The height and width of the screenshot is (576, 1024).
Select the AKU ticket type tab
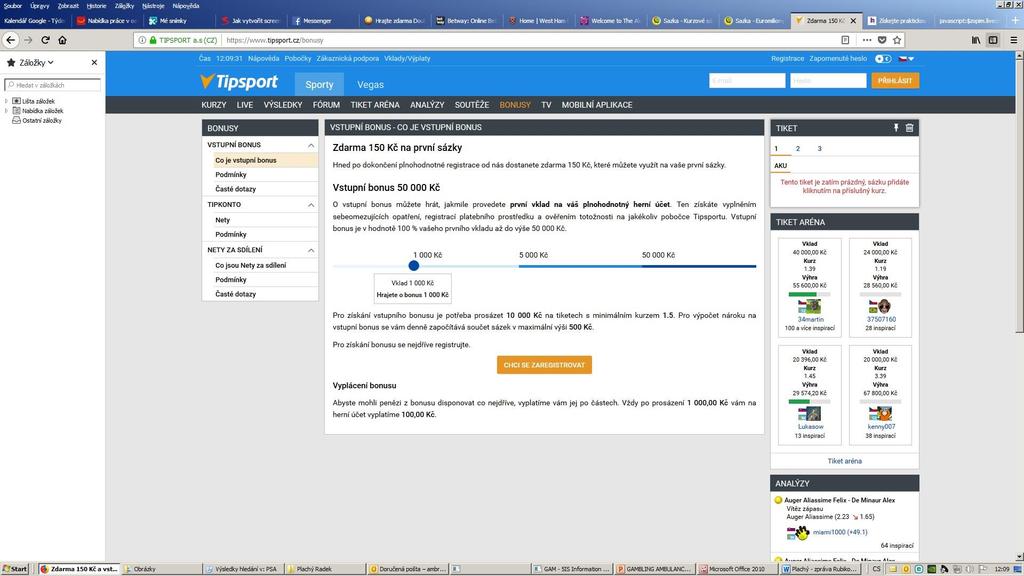point(780,165)
